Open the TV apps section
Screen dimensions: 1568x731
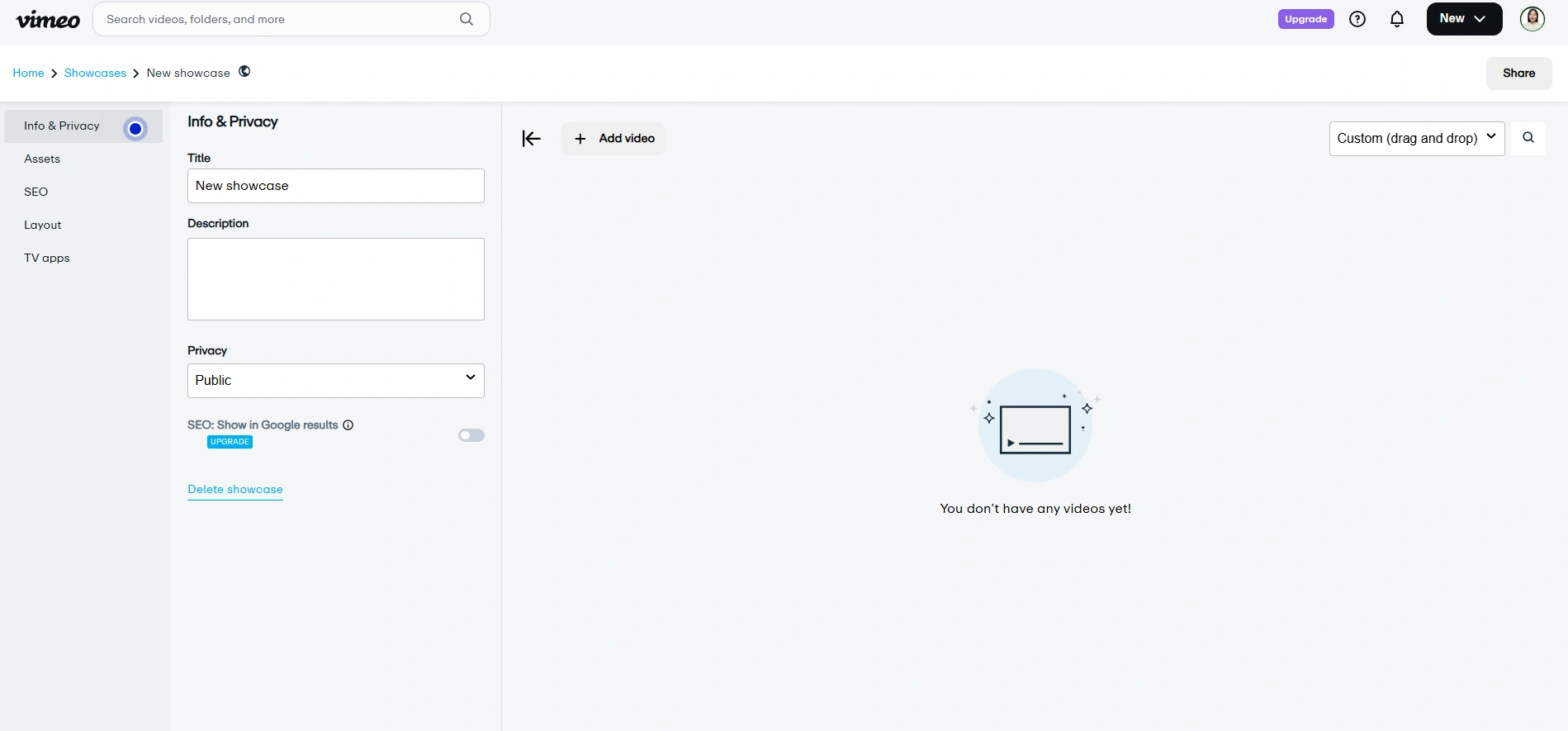point(47,258)
